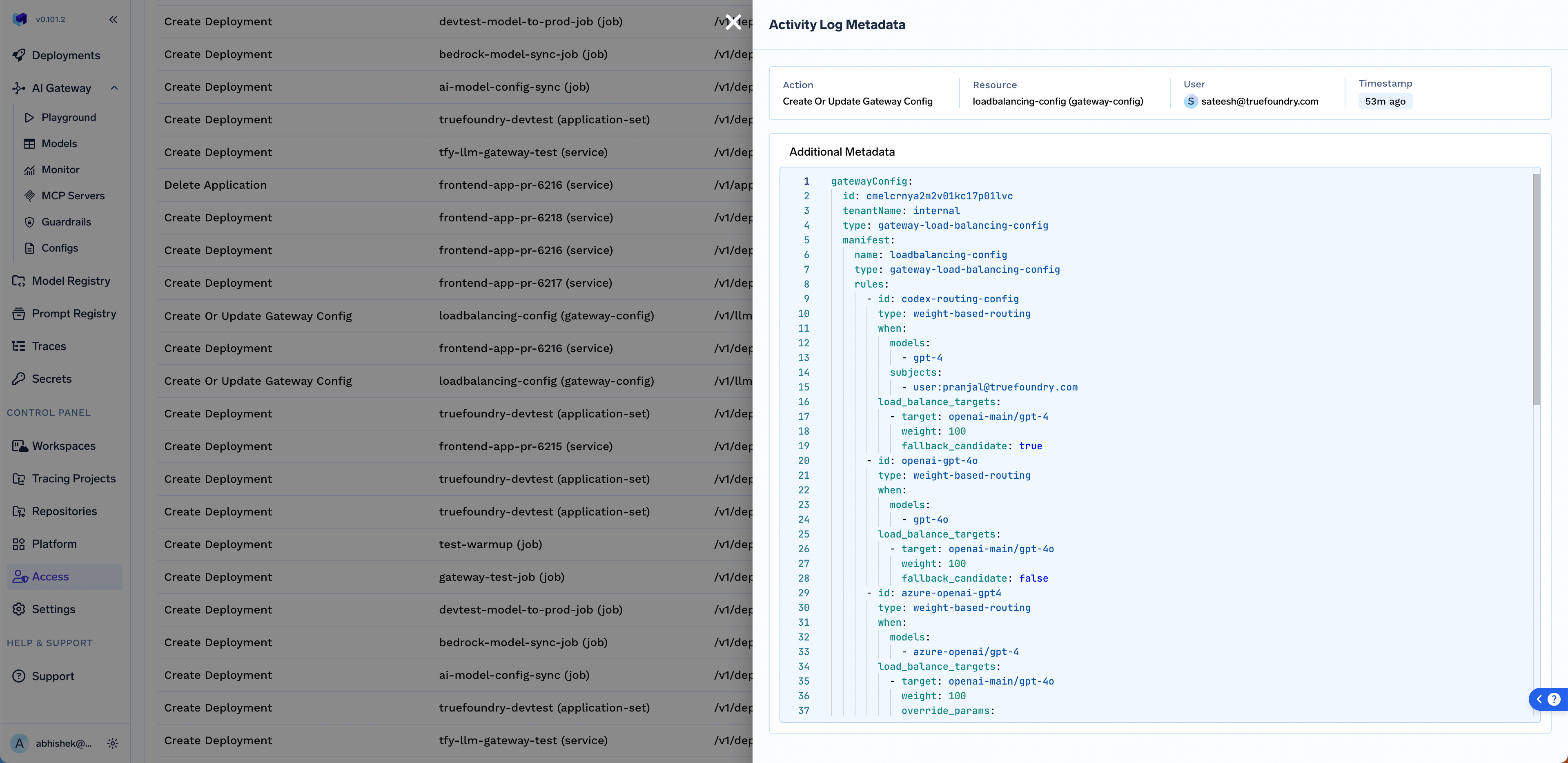The height and width of the screenshot is (763, 1568).
Task: Open the Models table icon
Action: pos(29,143)
